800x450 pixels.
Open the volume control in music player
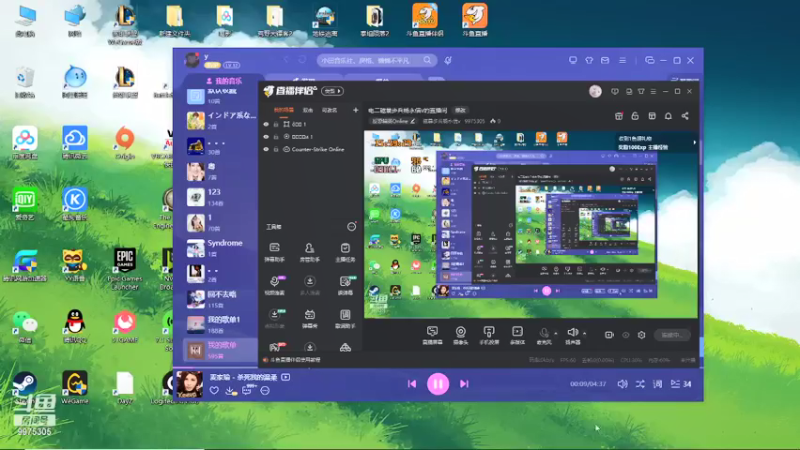pyautogui.click(x=622, y=384)
